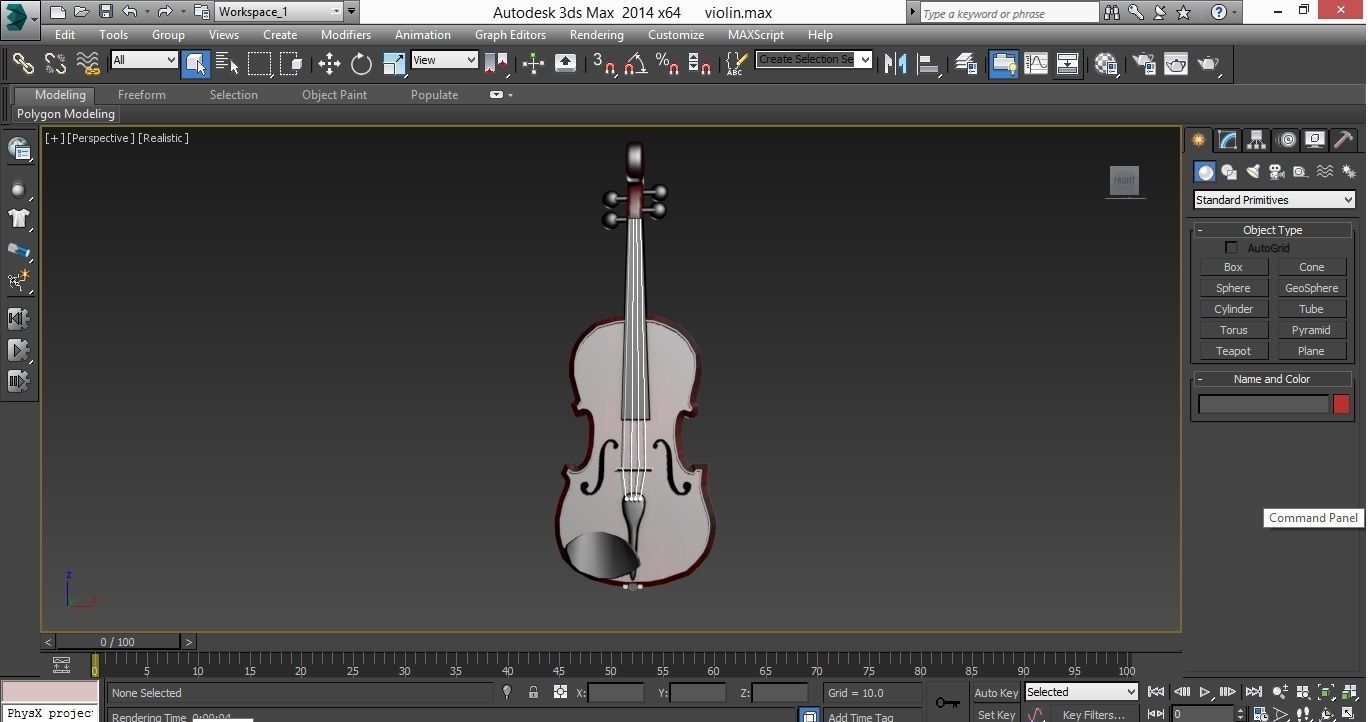Switch to Object Paint ribbon tab
Image resolution: width=1368 pixels, height=722 pixels.
pos(334,95)
